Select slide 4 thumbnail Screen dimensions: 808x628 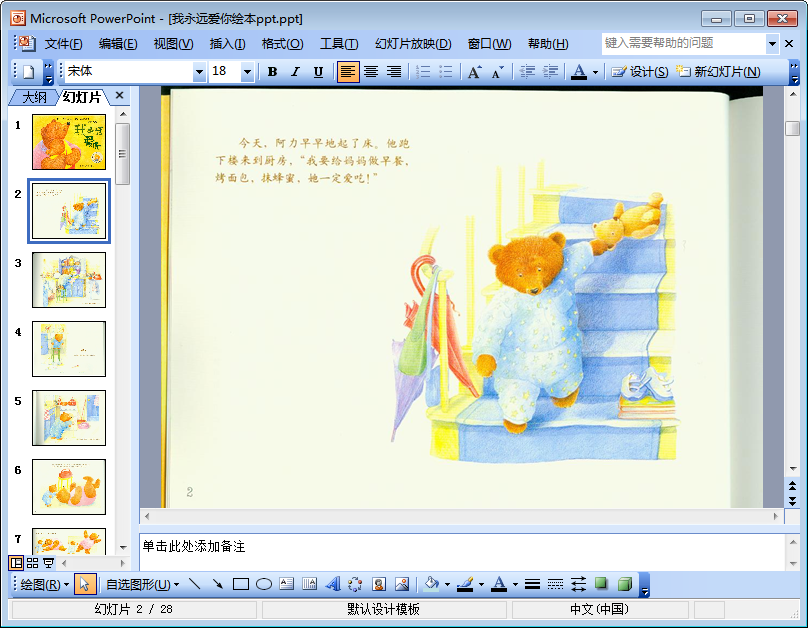[69, 349]
